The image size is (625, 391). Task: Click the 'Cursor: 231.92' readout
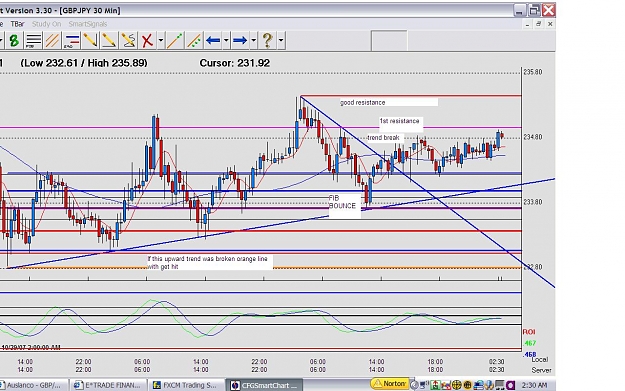pyautogui.click(x=234, y=63)
